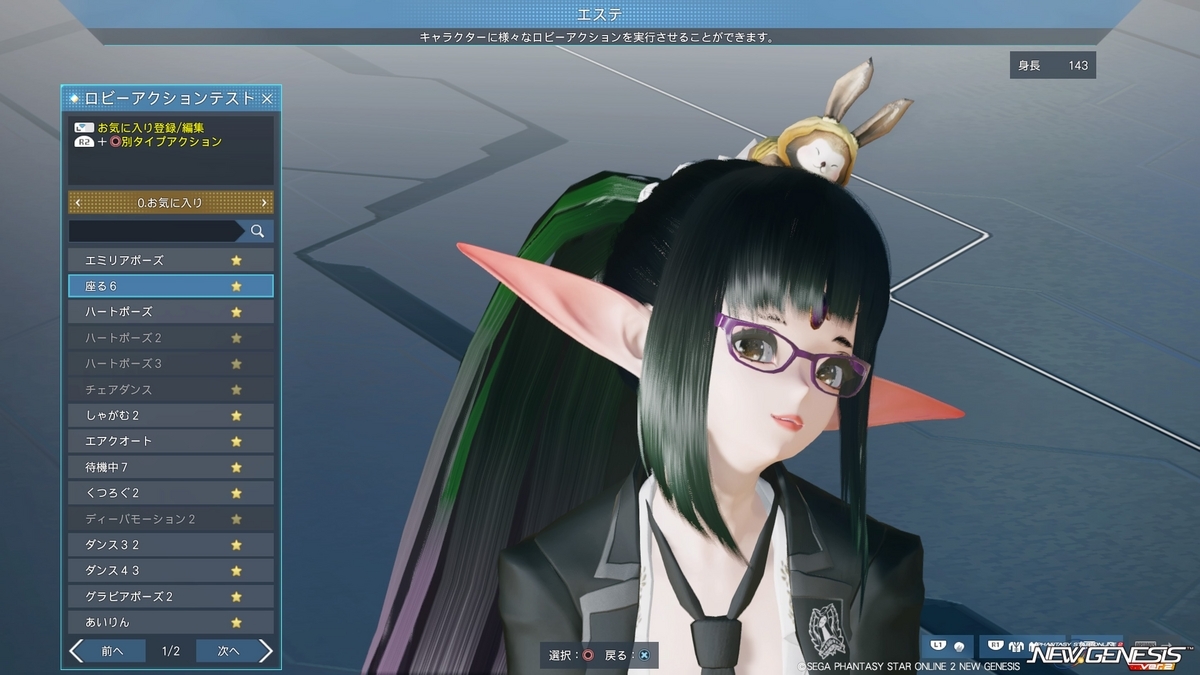The height and width of the screenshot is (675, 1200).
Task: Select the ハートポーズ2 action
Action: click(171, 338)
